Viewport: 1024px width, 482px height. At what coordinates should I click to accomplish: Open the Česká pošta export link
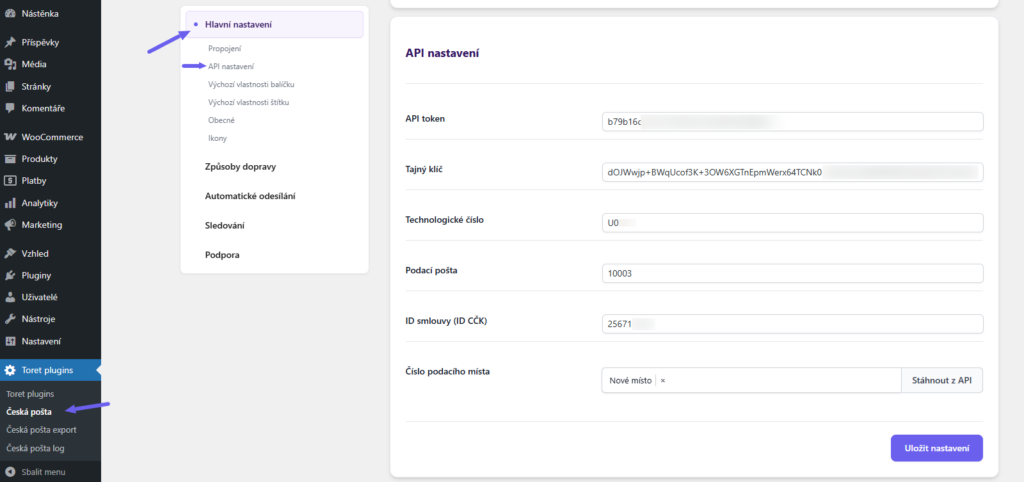[x=41, y=430]
